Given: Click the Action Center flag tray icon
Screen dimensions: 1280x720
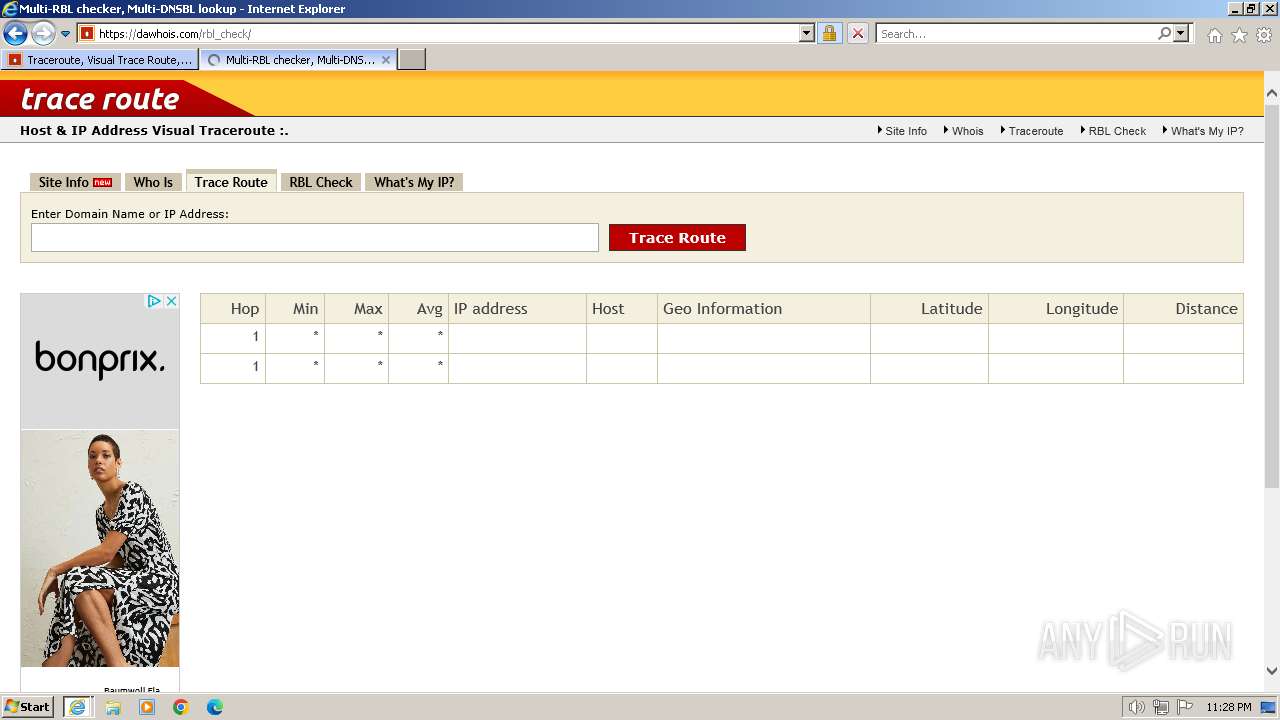Looking at the screenshot, I should pyautogui.click(x=1185, y=707).
